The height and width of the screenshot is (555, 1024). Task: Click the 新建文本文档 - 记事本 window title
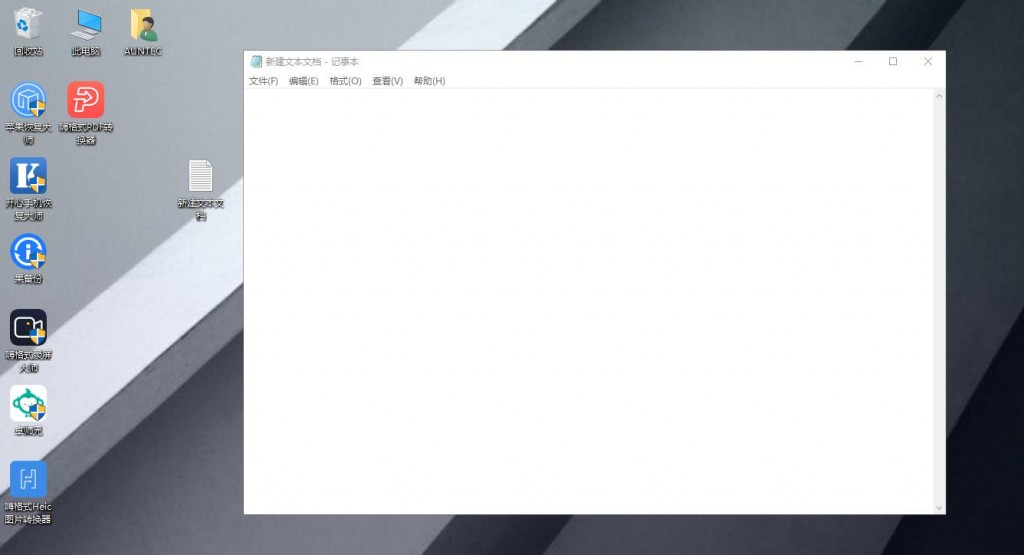[x=312, y=61]
